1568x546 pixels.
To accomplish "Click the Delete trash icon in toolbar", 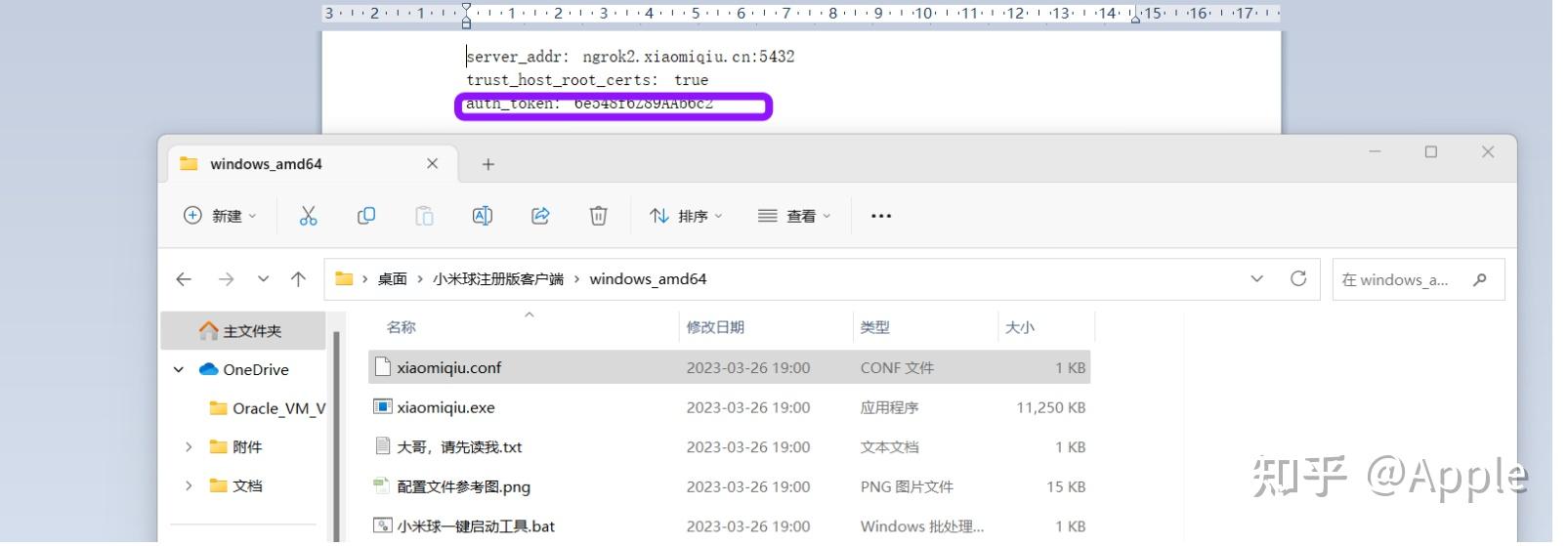I will (x=599, y=216).
